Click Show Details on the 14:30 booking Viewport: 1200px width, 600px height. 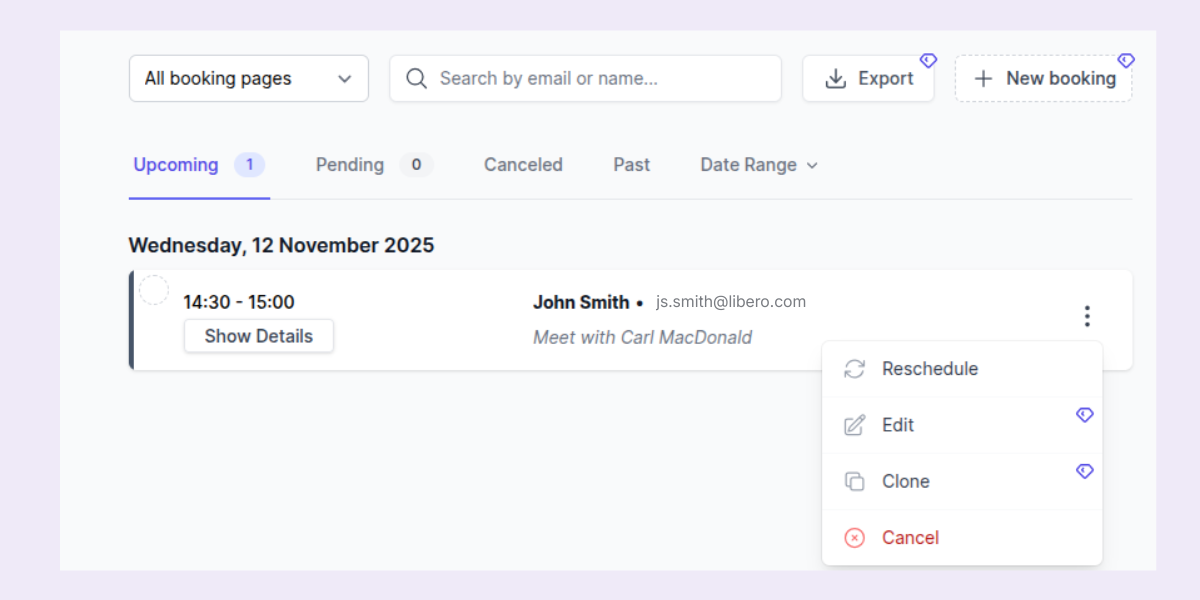258,336
